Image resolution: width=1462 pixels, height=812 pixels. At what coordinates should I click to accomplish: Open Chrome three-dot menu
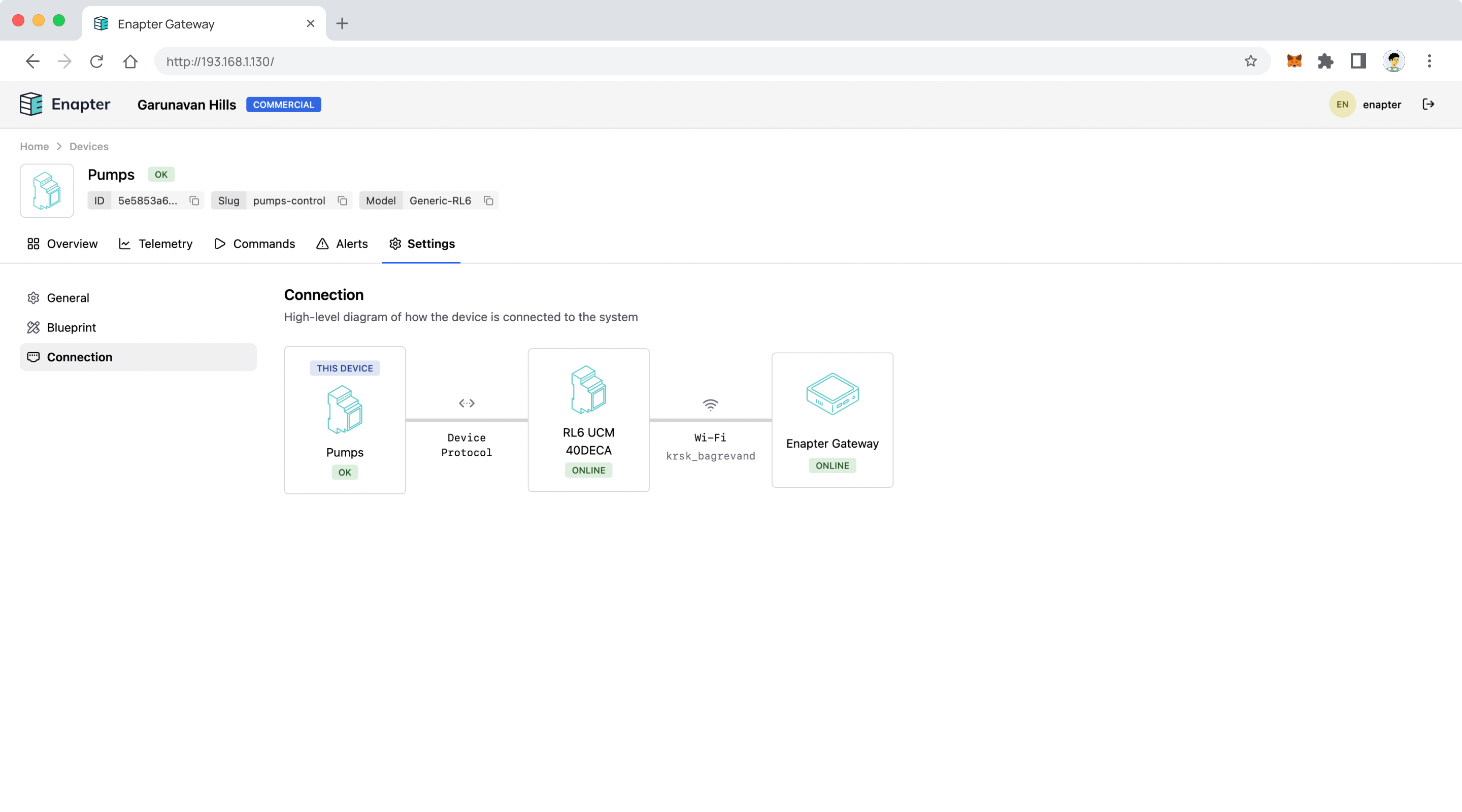[1429, 61]
